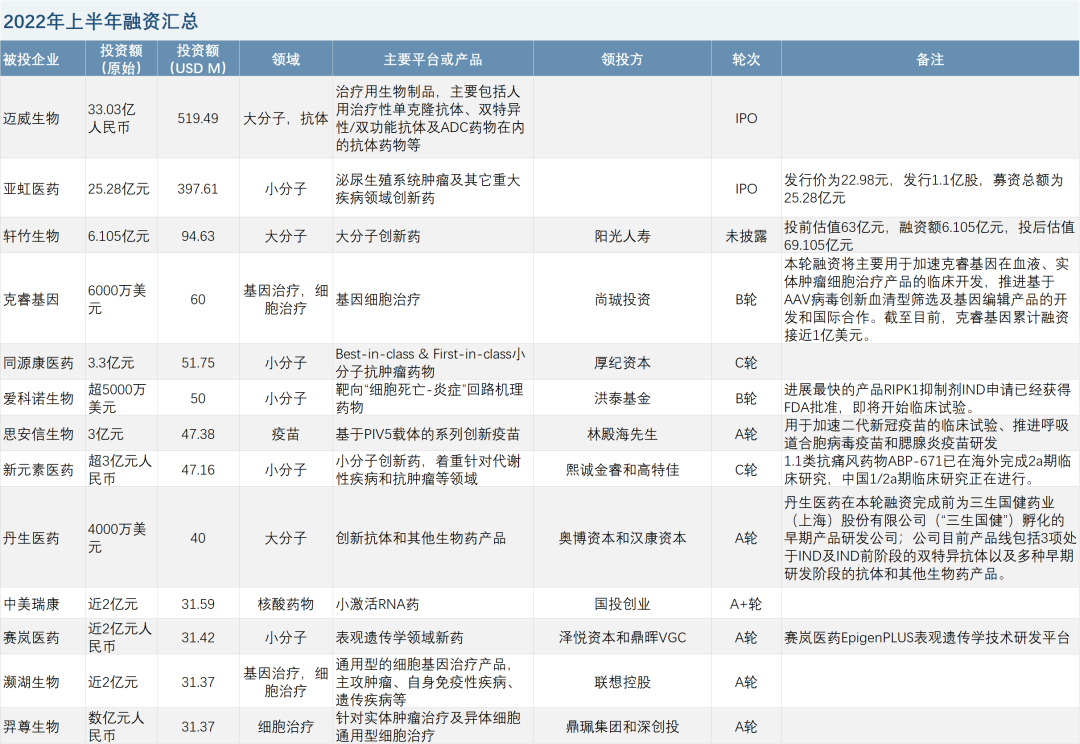The width and height of the screenshot is (1080, 744).
Task: Select the 联想控股 lead investor cell
Action: click(x=622, y=682)
